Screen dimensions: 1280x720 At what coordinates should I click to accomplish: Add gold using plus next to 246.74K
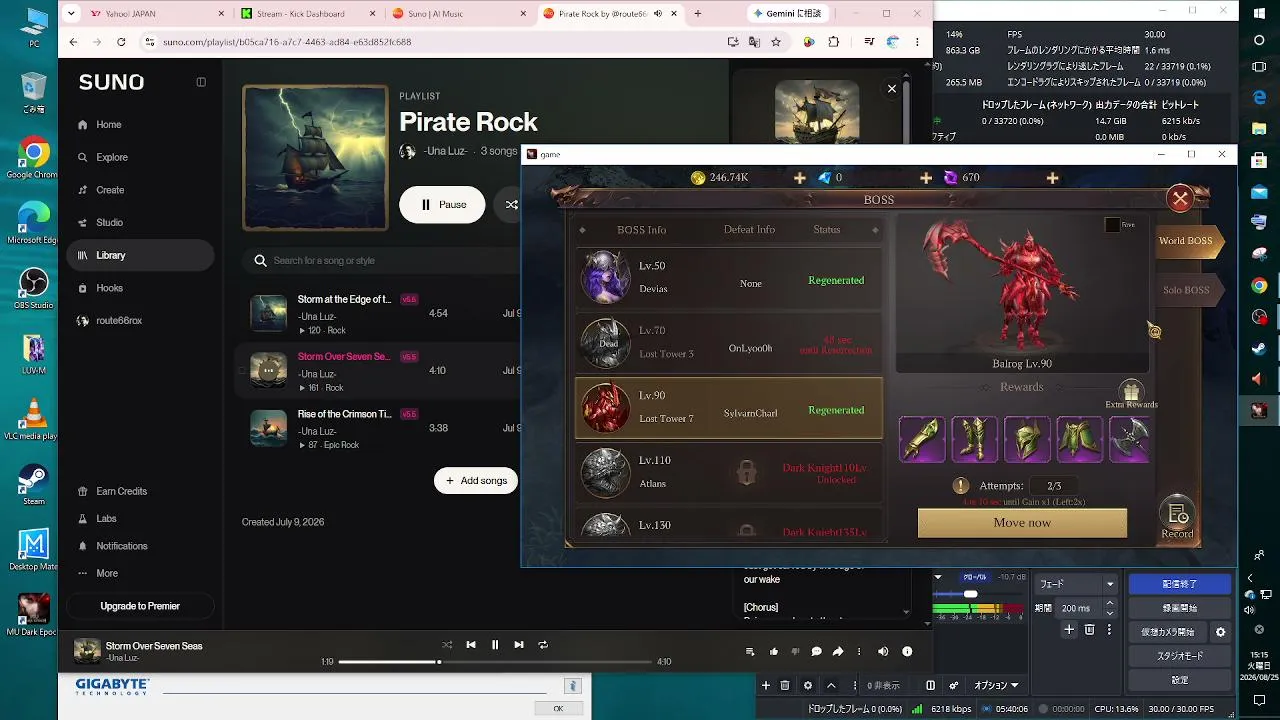click(x=799, y=178)
